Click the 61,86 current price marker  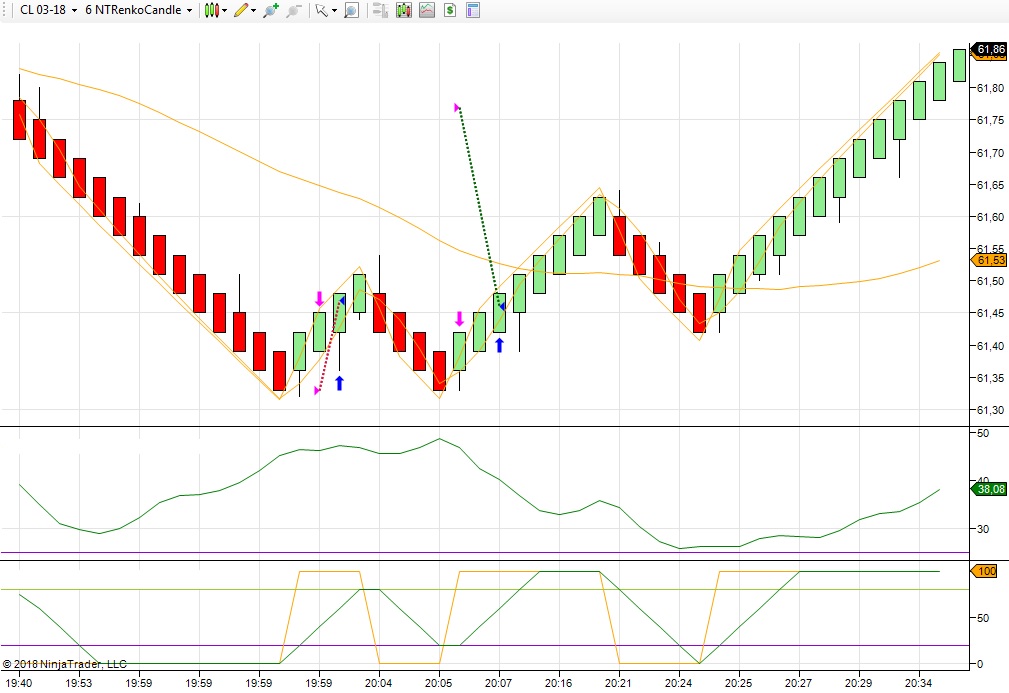(990, 49)
